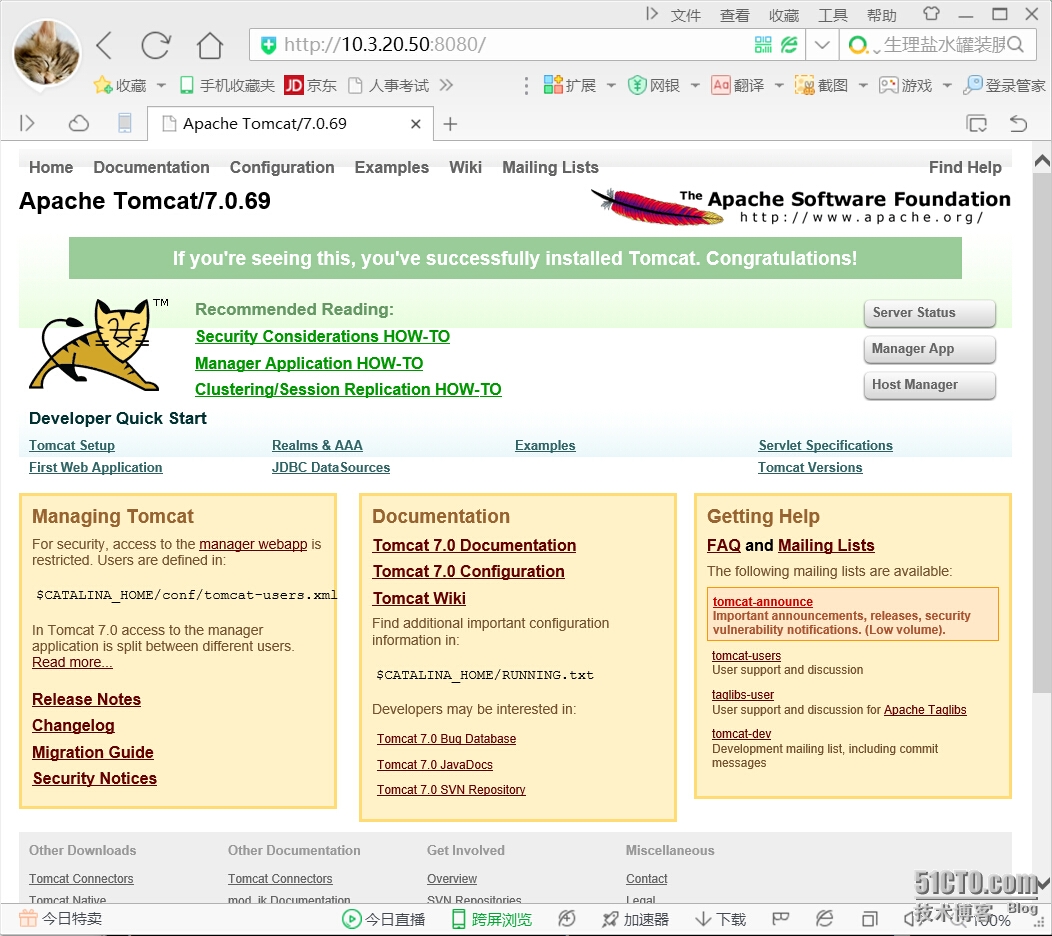Click the cloud sync icon in tab bar
Image resolution: width=1052 pixels, height=936 pixels.
78,123
